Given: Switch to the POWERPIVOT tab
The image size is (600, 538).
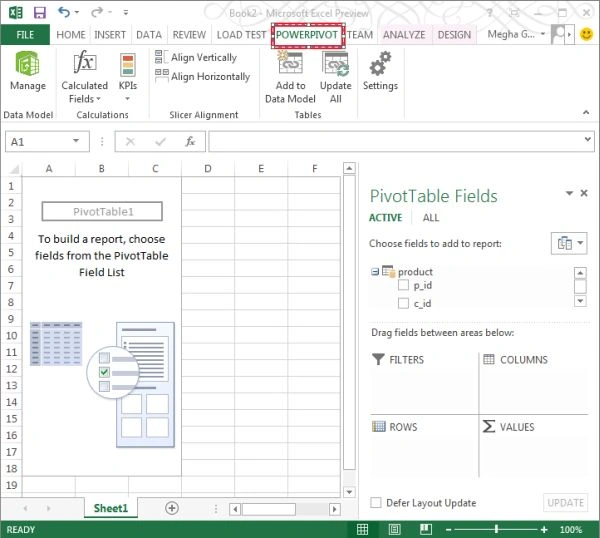Looking at the screenshot, I should (x=307, y=35).
